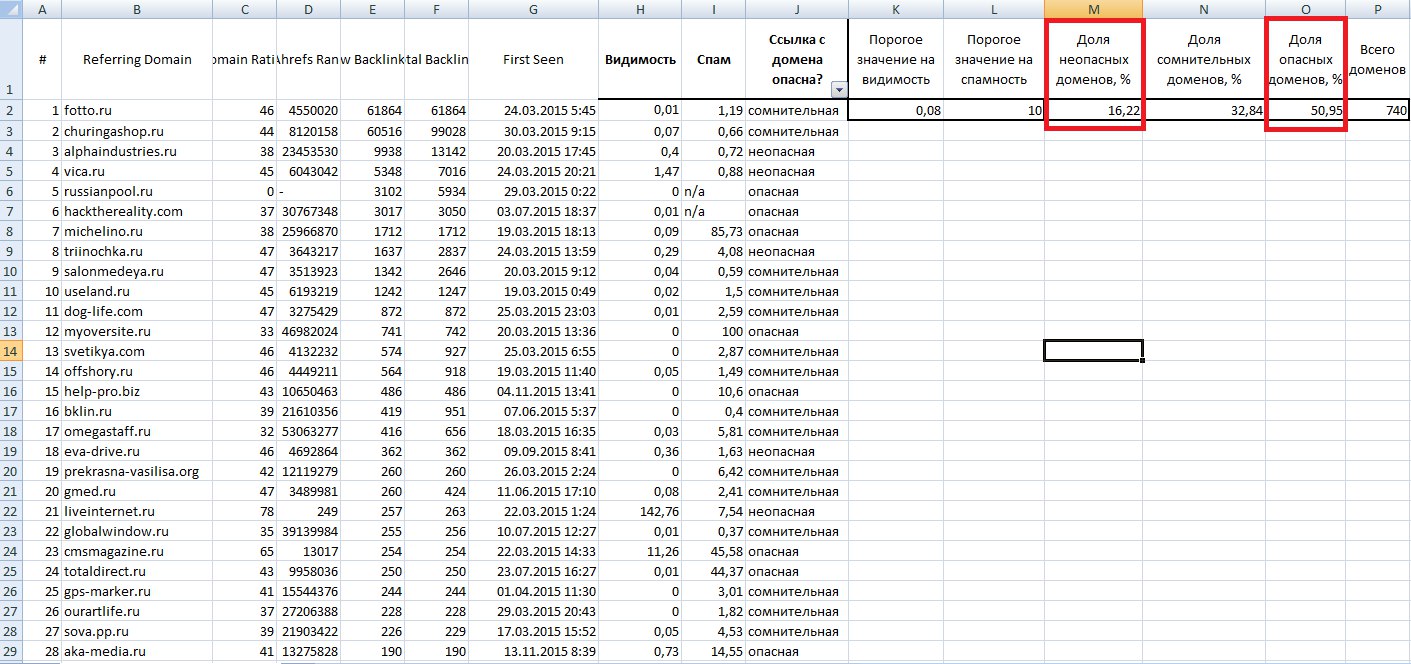
Task: Select the cell salonmedeya.ru
Action: pos(136,271)
